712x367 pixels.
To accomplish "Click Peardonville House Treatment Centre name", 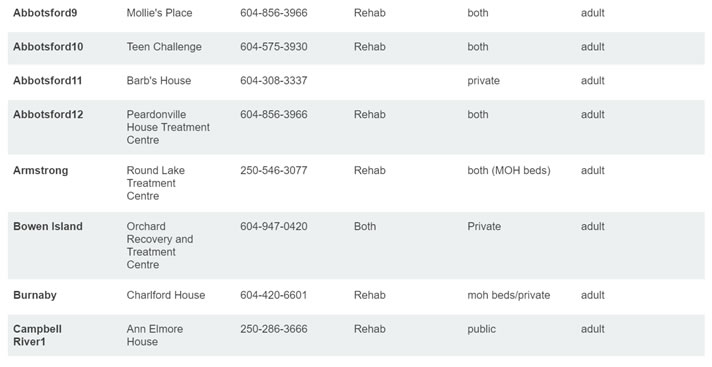I will (168, 127).
